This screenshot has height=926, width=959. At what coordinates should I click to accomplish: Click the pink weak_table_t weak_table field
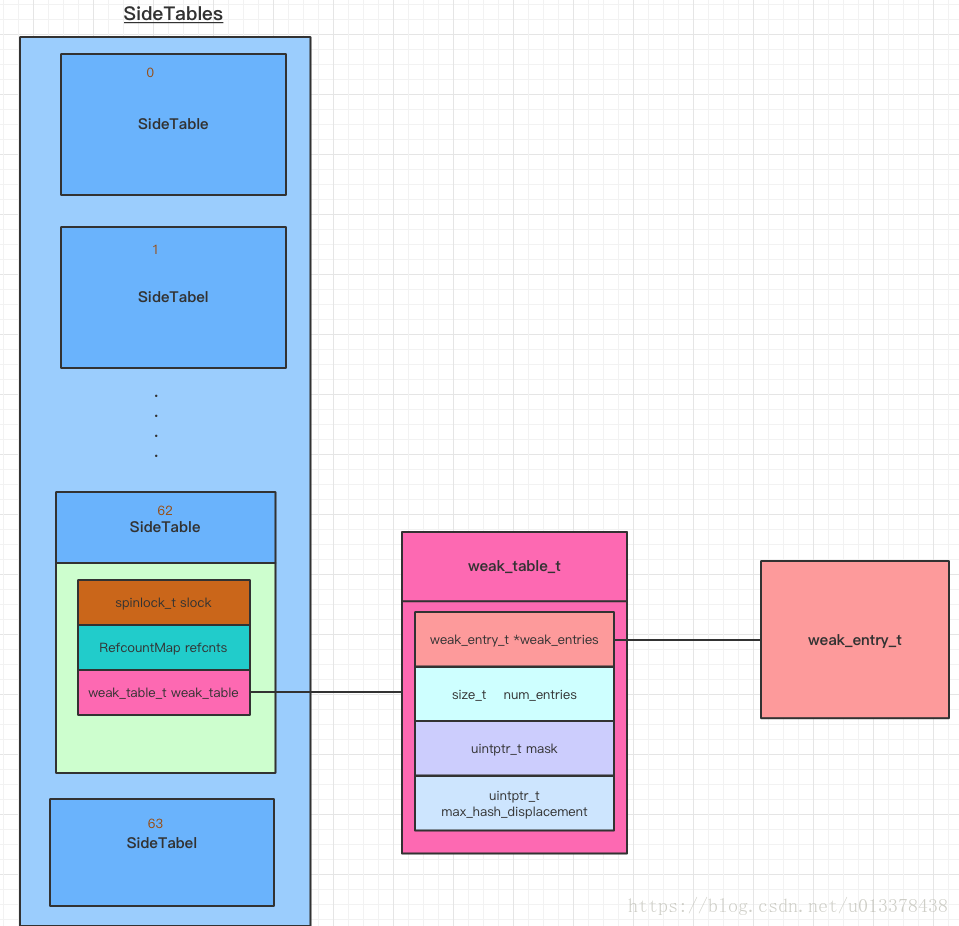[164, 693]
